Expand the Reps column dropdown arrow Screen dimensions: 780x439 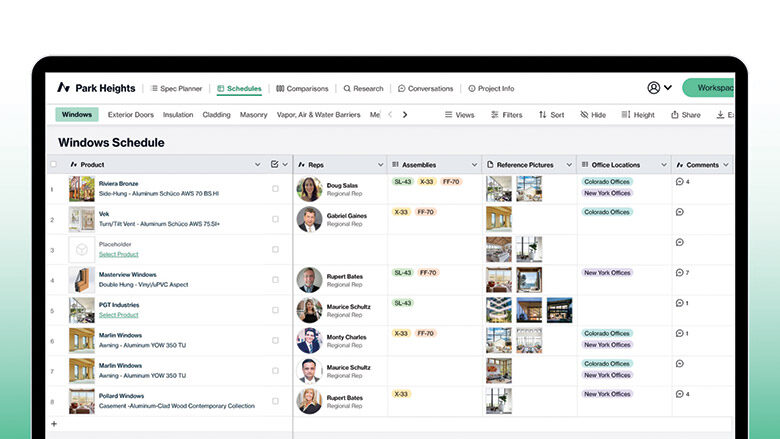tap(380, 164)
